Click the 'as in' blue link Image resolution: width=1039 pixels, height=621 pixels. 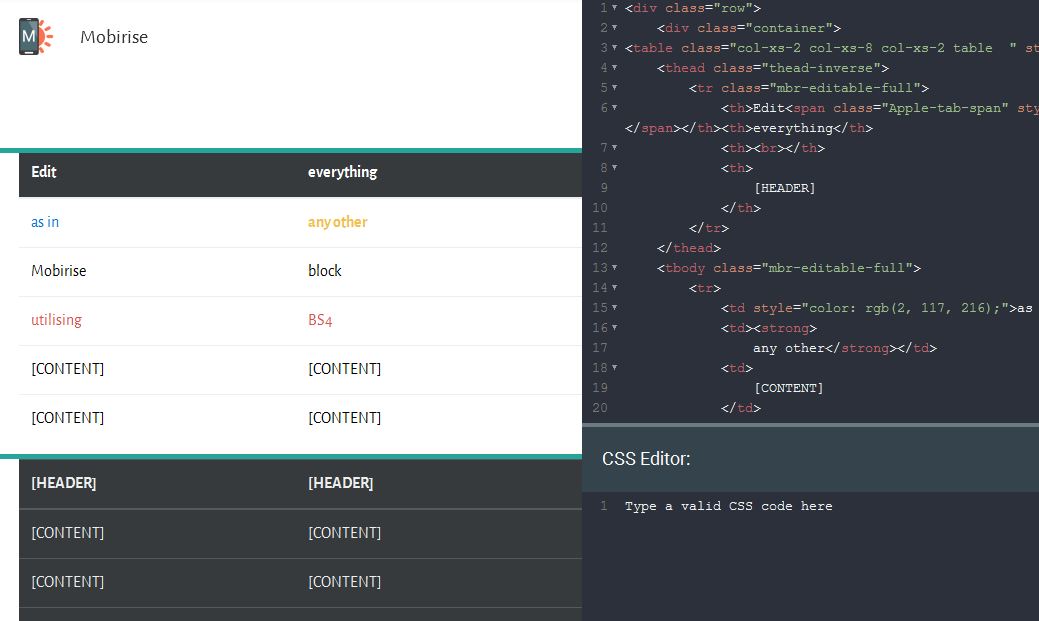point(45,222)
